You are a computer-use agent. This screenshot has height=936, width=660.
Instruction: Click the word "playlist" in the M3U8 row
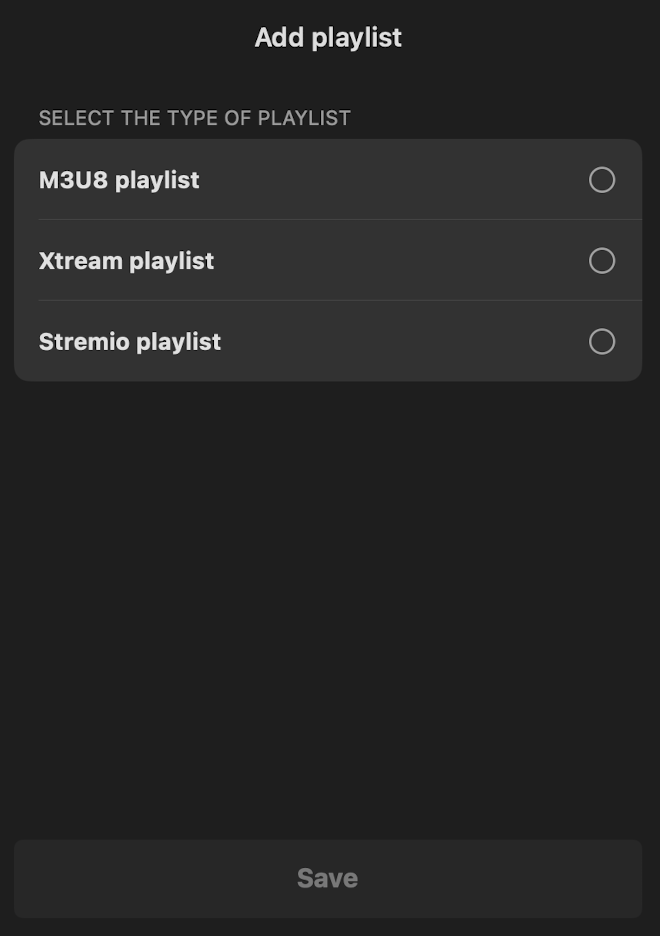pos(158,180)
